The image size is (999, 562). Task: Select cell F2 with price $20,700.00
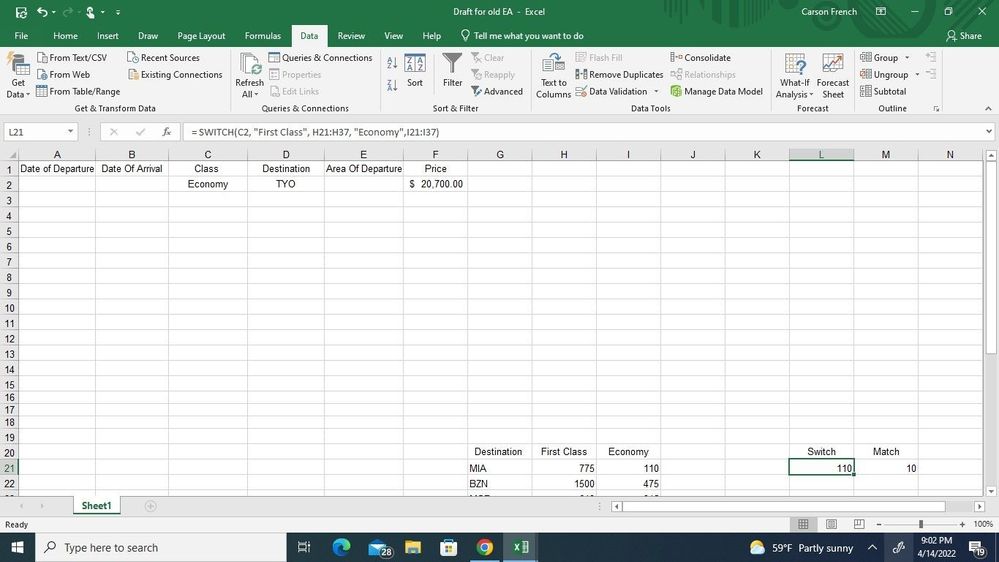[435, 184]
